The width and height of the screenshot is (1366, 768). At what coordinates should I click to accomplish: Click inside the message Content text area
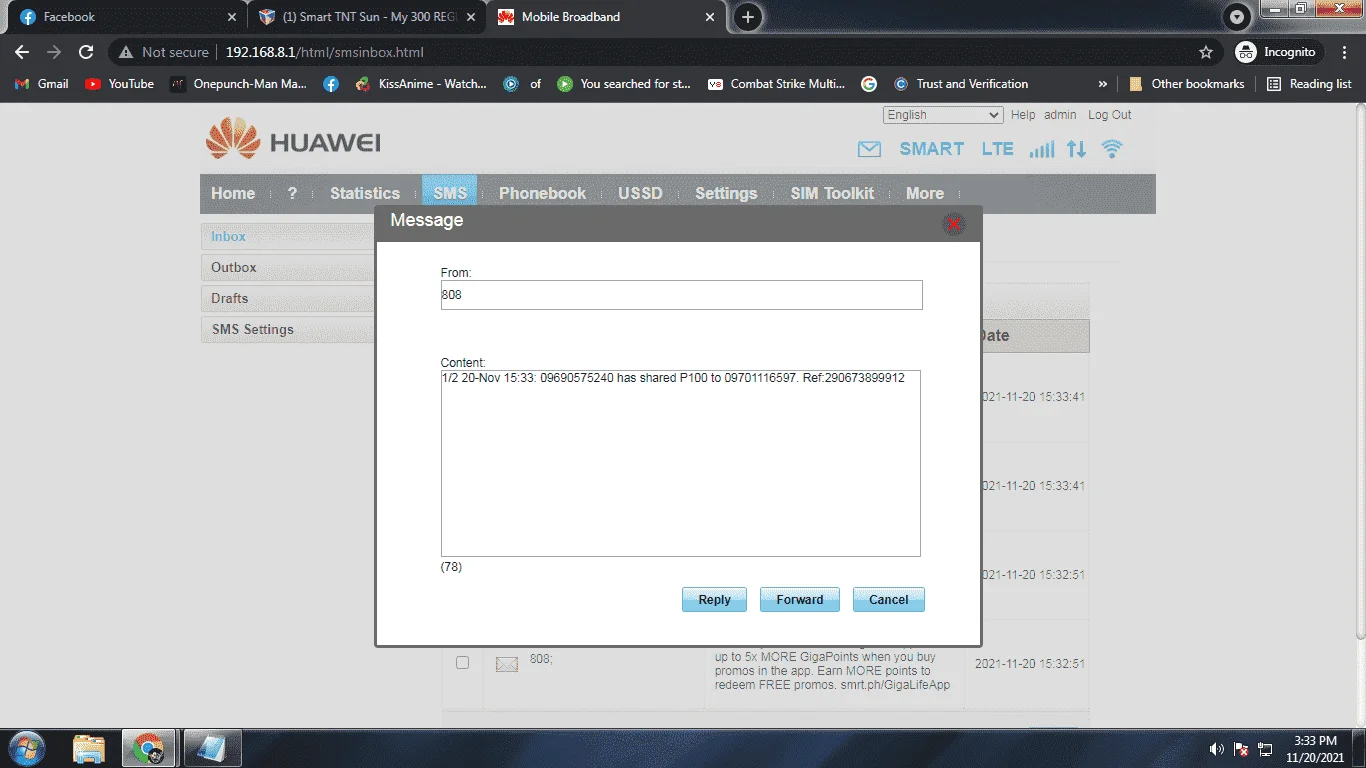coord(680,463)
